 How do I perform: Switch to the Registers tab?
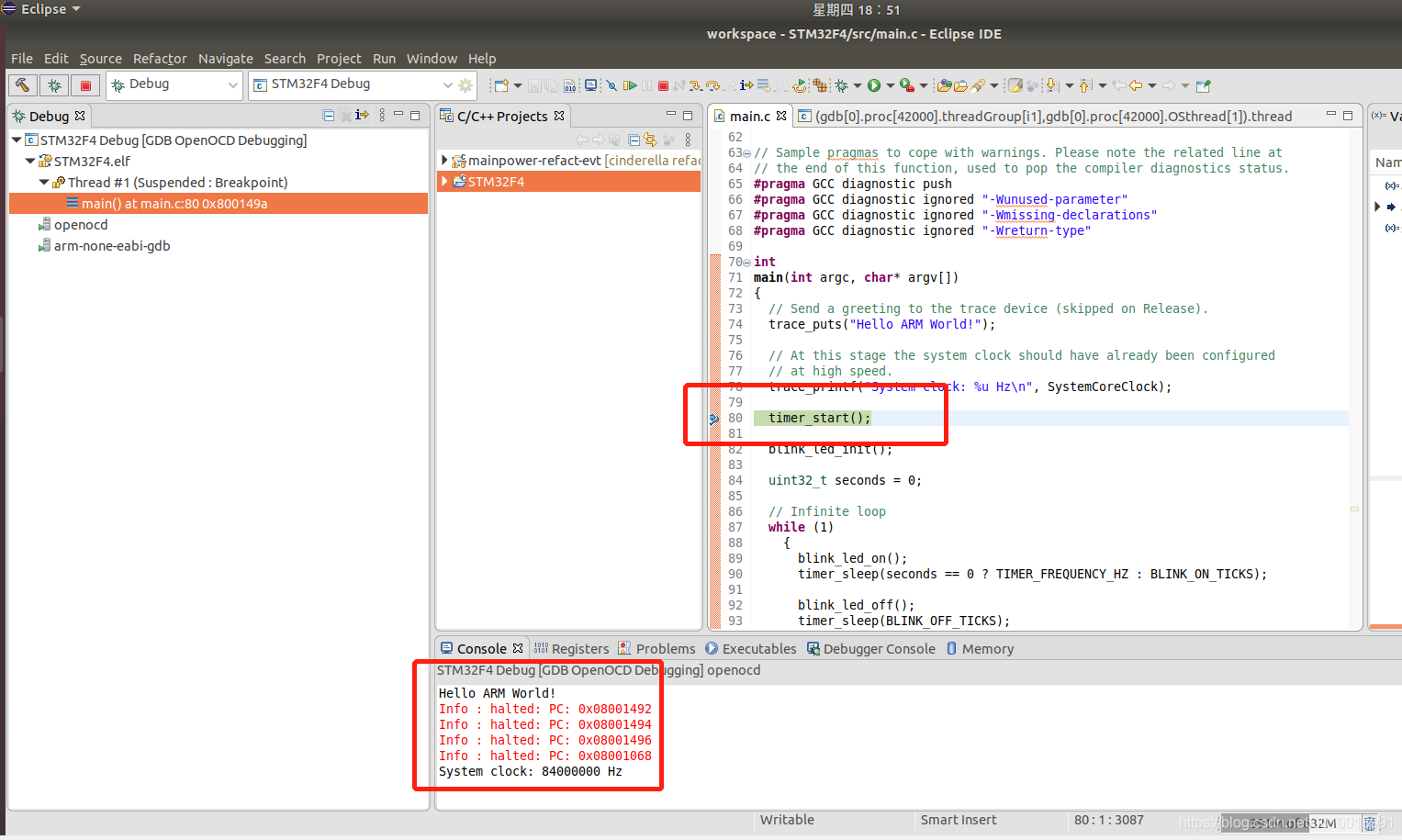[x=571, y=649]
